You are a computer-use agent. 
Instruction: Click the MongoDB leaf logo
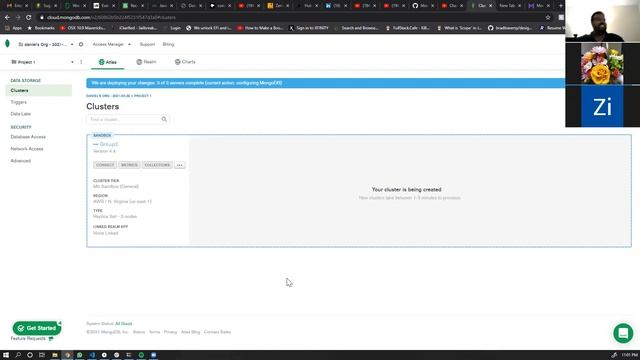[x=7, y=44]
